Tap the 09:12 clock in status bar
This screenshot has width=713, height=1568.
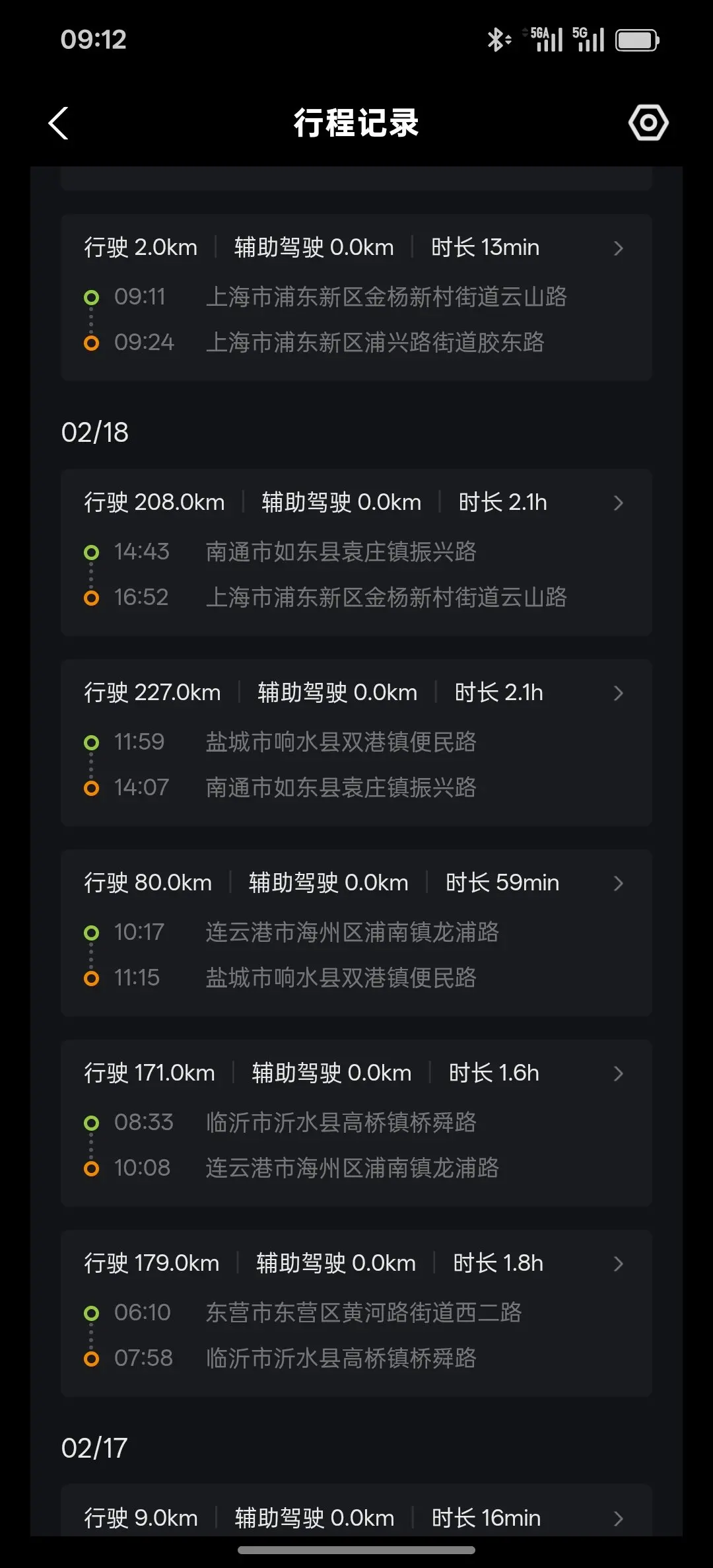[x=93, y=40]
